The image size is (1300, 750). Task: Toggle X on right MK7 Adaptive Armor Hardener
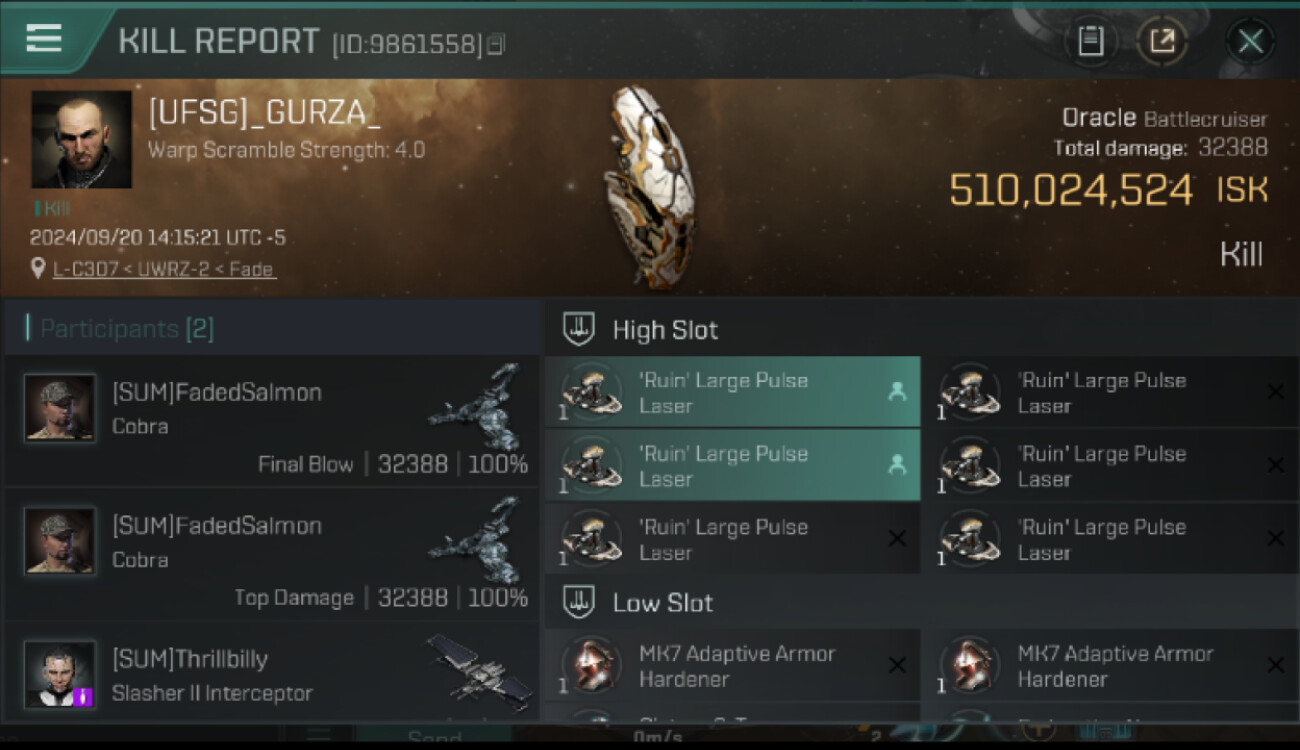[1275, 665]
